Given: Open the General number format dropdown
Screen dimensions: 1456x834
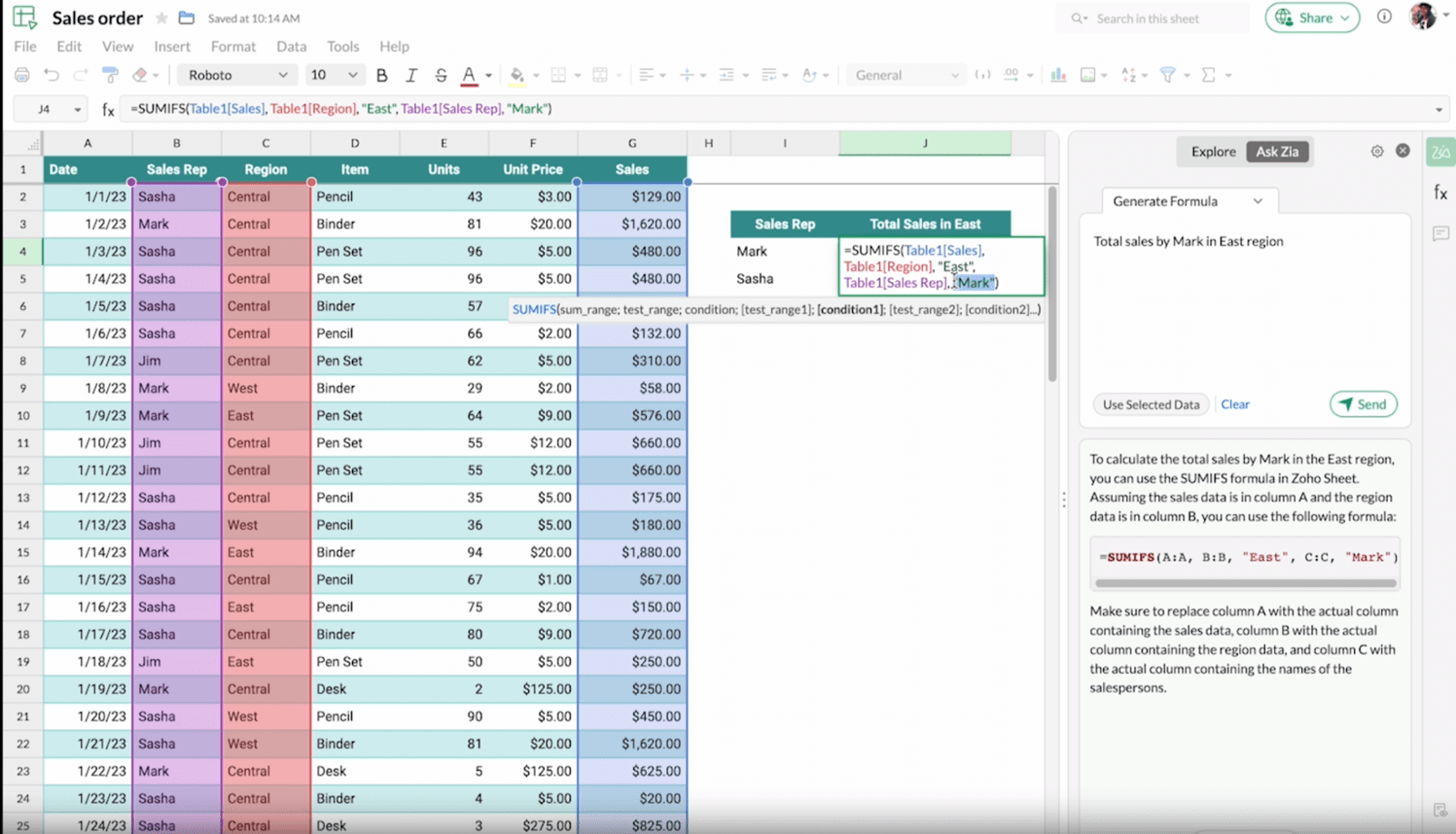Looking at the screenshot, I should (906, 75).
